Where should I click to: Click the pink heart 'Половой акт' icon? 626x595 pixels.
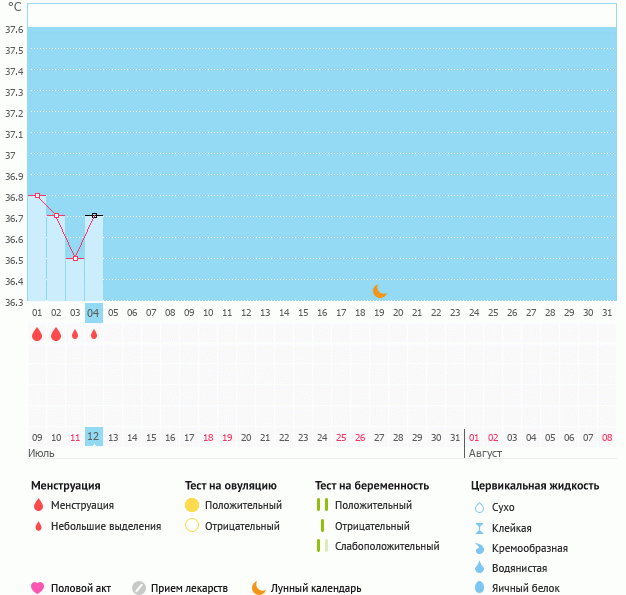38,588
